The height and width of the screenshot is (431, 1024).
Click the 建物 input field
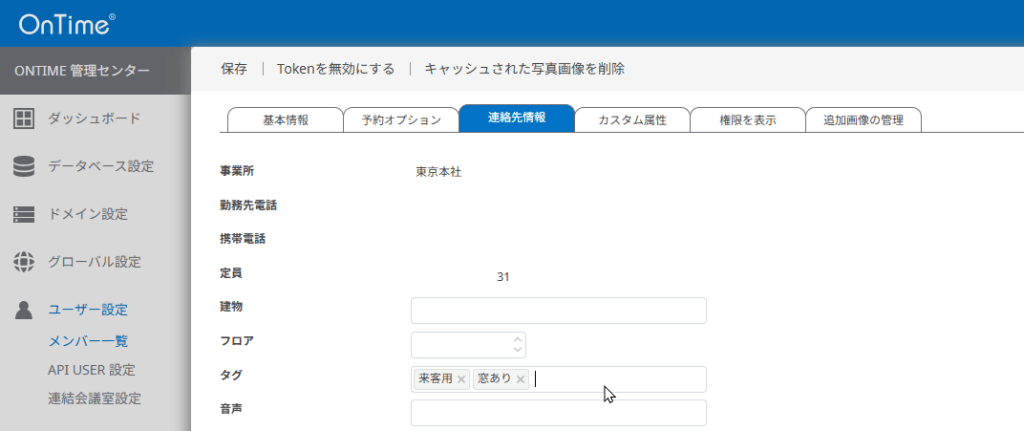(x=558, y=311)
